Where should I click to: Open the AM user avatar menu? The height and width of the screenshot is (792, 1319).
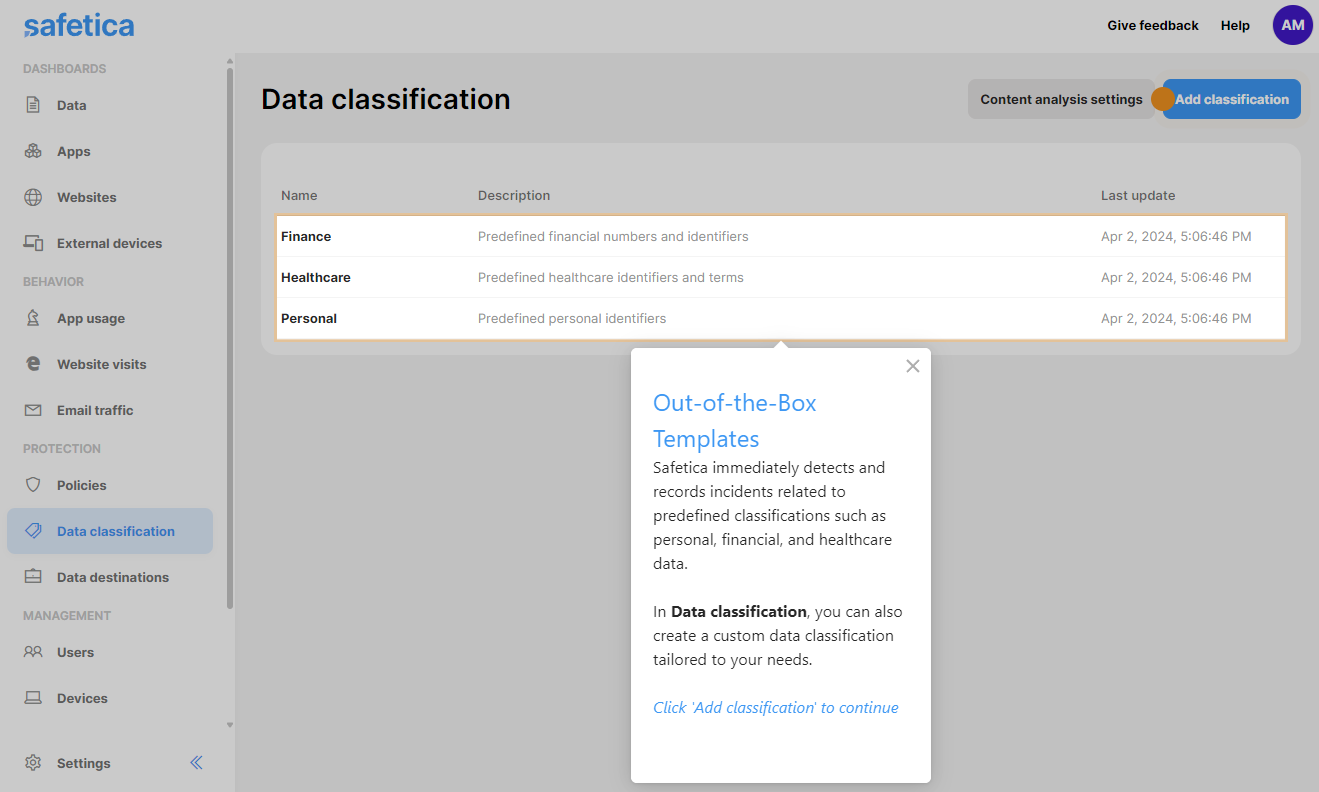(1292, 25)
